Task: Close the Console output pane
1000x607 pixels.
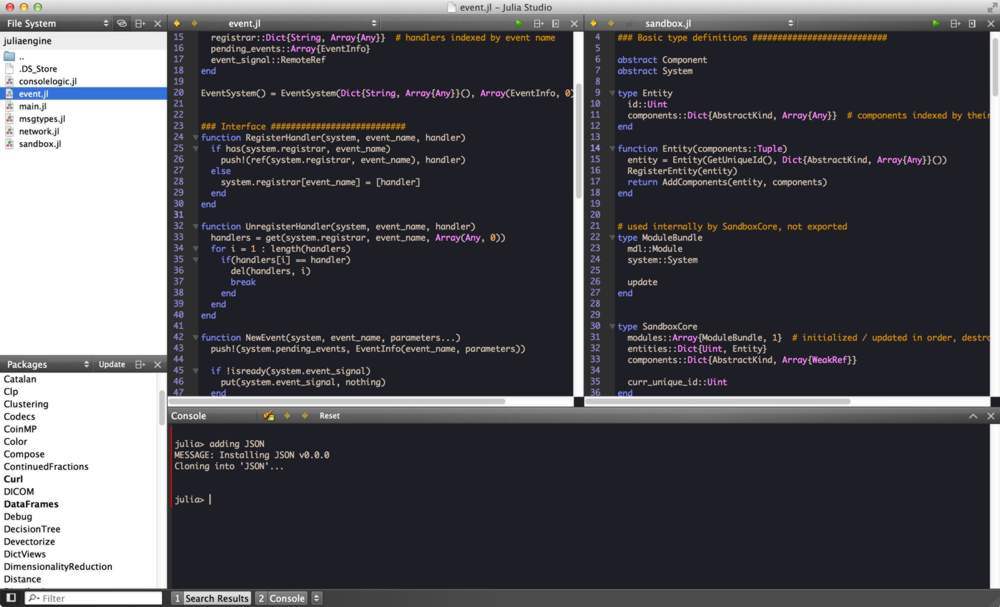Action: tap(990, 416)
